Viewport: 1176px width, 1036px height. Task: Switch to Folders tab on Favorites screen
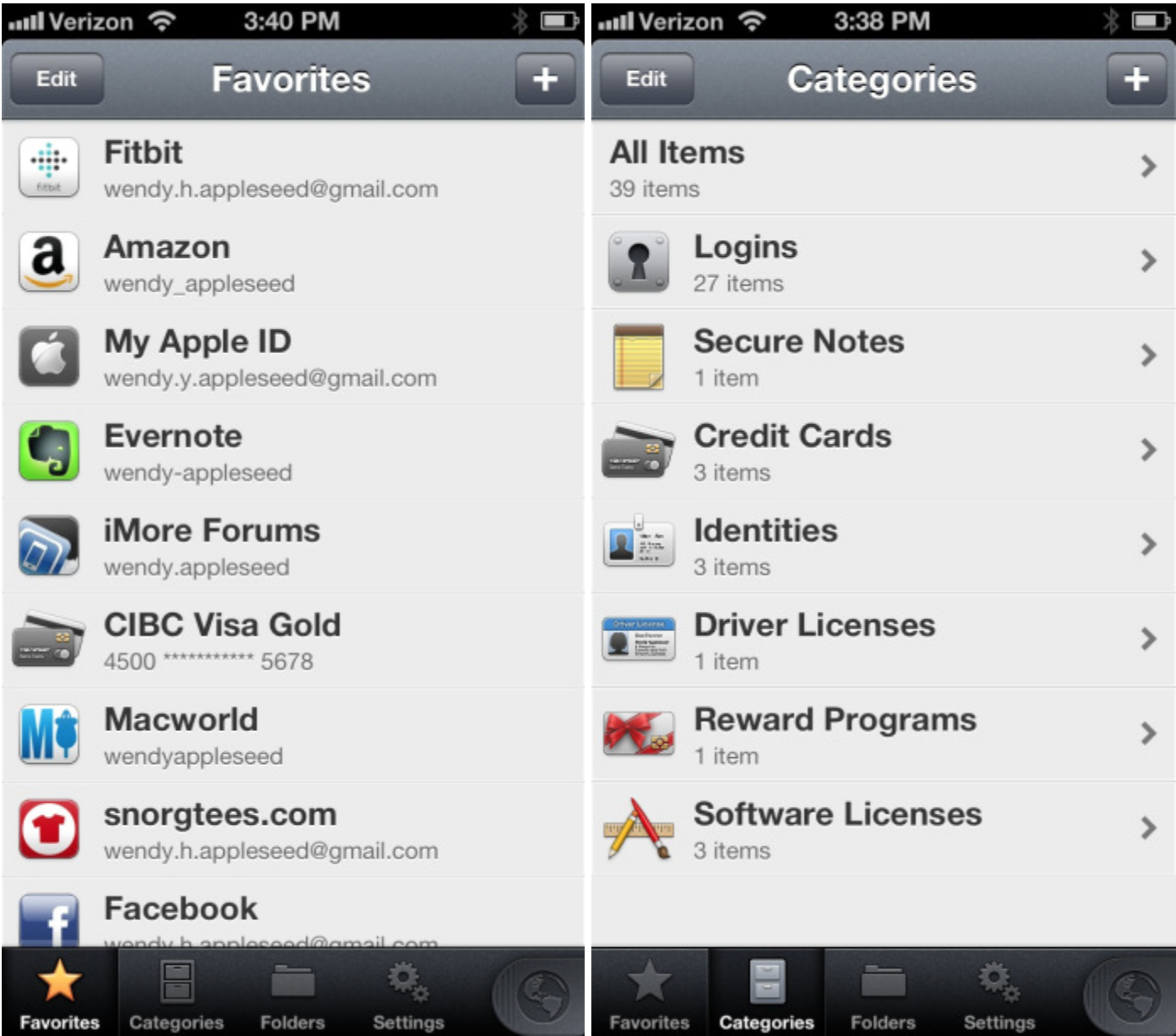click(292, 994)
